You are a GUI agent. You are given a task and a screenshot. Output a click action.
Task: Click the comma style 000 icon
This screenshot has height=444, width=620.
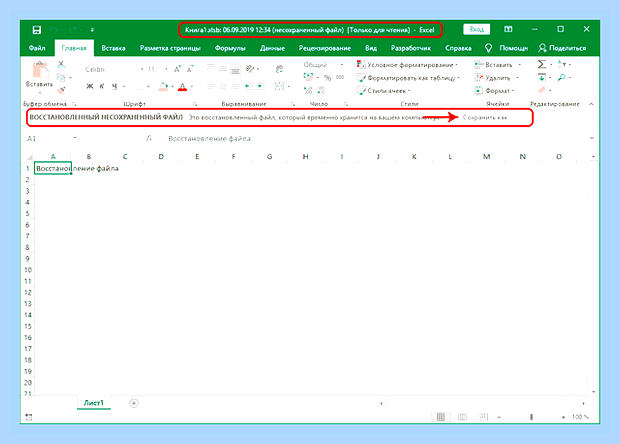pos(340,77)
